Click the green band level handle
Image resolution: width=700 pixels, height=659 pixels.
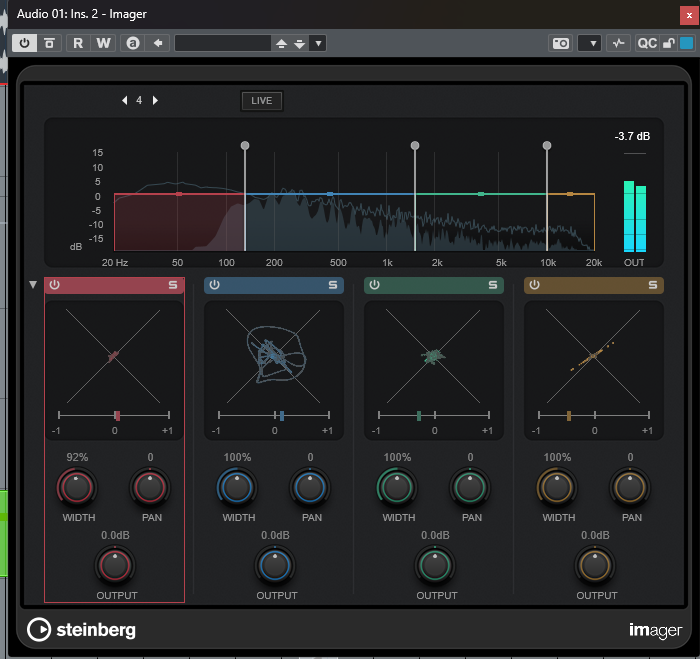[x=481, y=194]
